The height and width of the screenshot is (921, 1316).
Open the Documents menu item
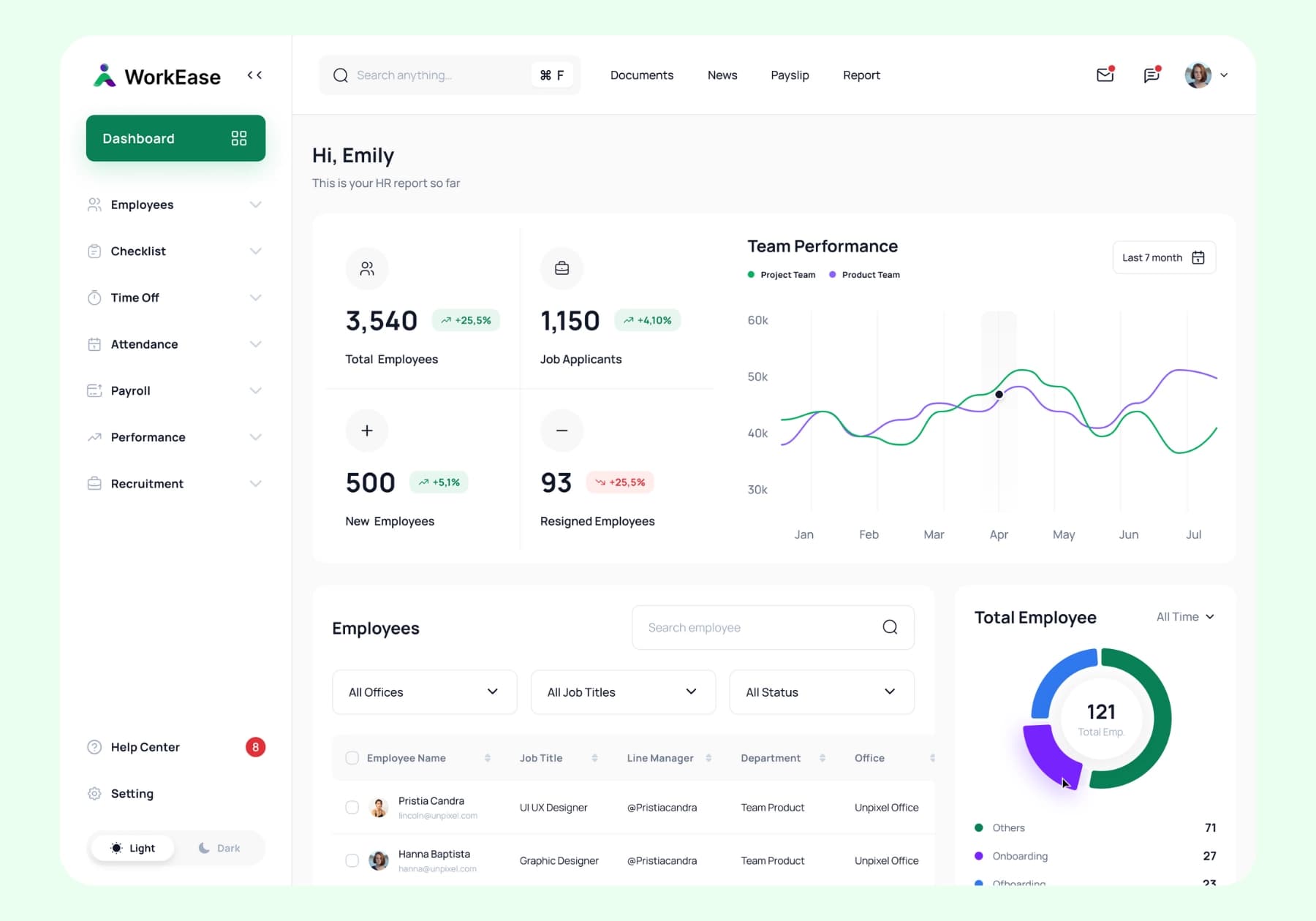(x=641, y=75)
